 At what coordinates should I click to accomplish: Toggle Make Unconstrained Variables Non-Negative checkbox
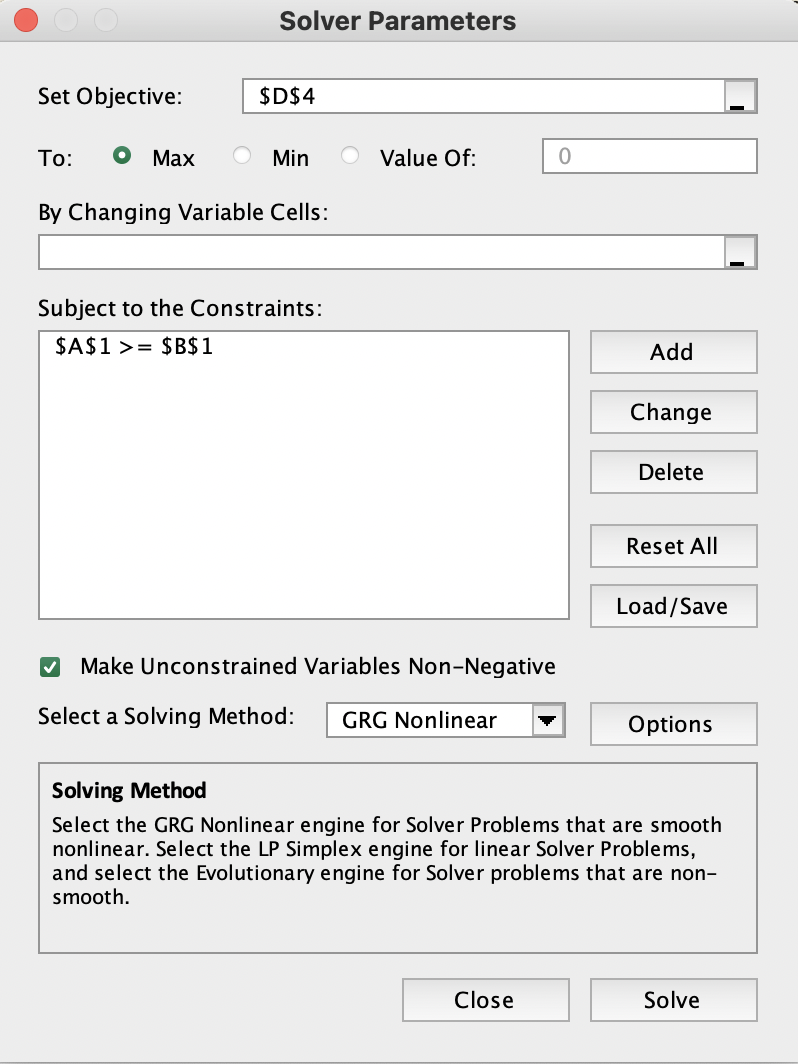coord(49,666)
